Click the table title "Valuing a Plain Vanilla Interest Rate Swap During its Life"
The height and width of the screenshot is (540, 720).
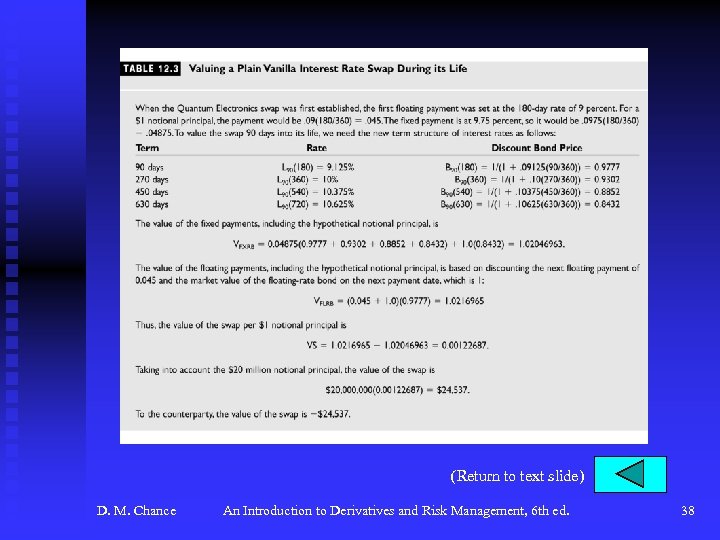tap(328, 68)
